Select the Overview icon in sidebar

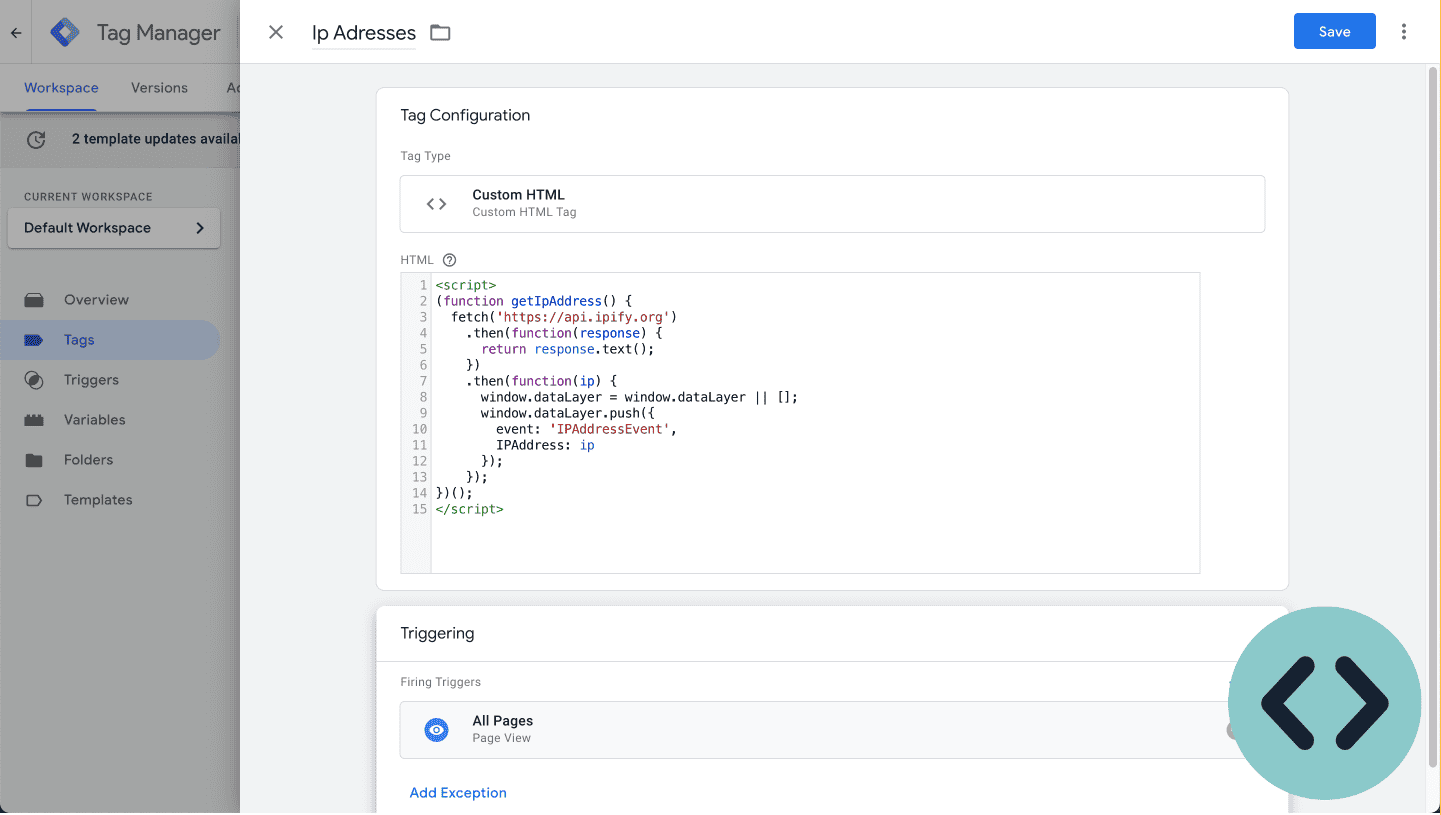point(35,299)
